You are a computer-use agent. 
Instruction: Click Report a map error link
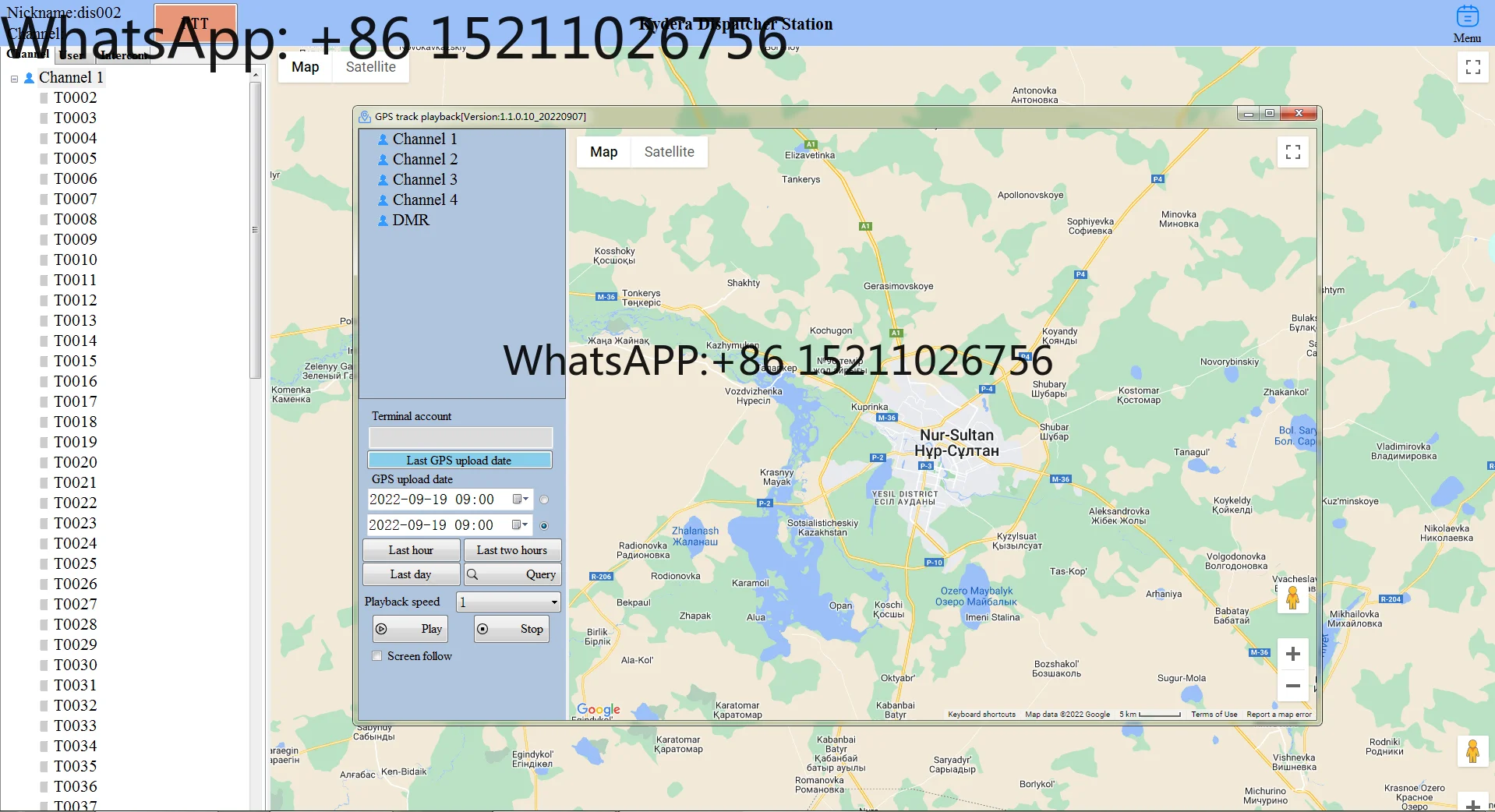tap(1278, 715)
